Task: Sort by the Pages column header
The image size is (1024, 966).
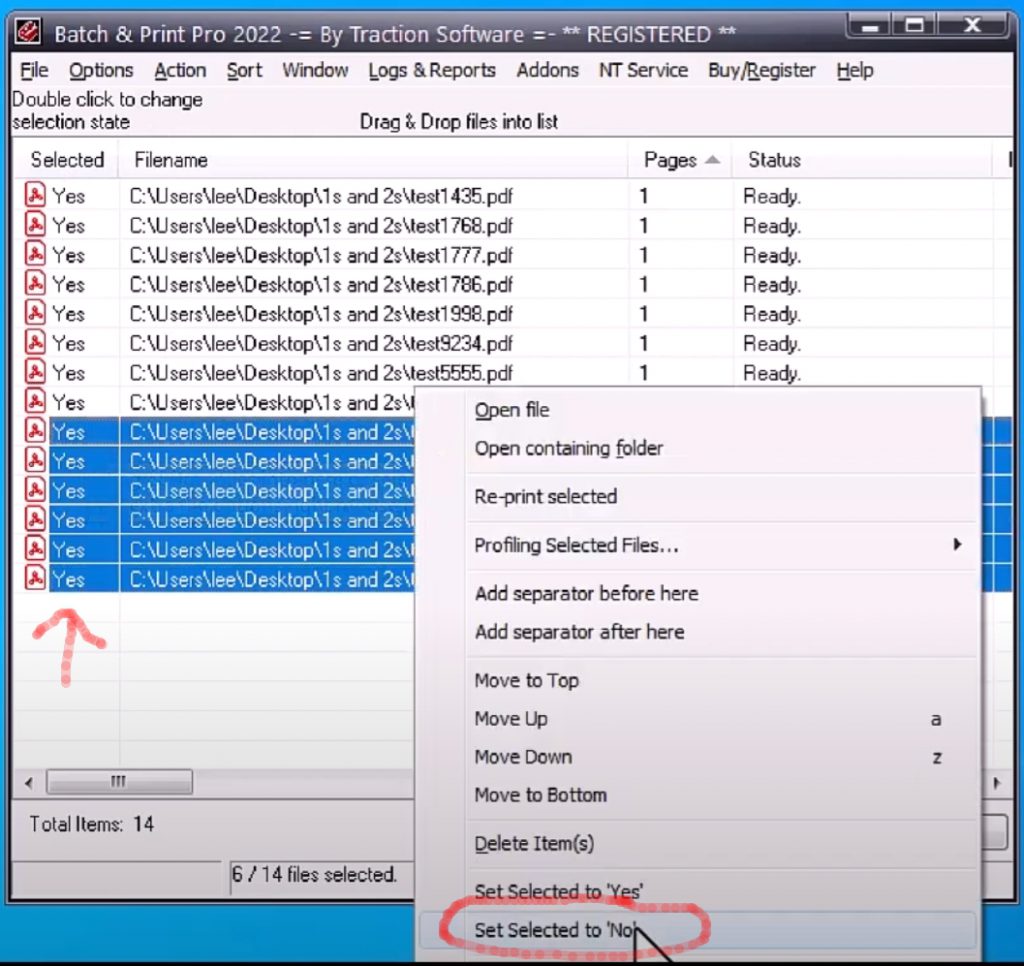Action: [x=680, y=160]
